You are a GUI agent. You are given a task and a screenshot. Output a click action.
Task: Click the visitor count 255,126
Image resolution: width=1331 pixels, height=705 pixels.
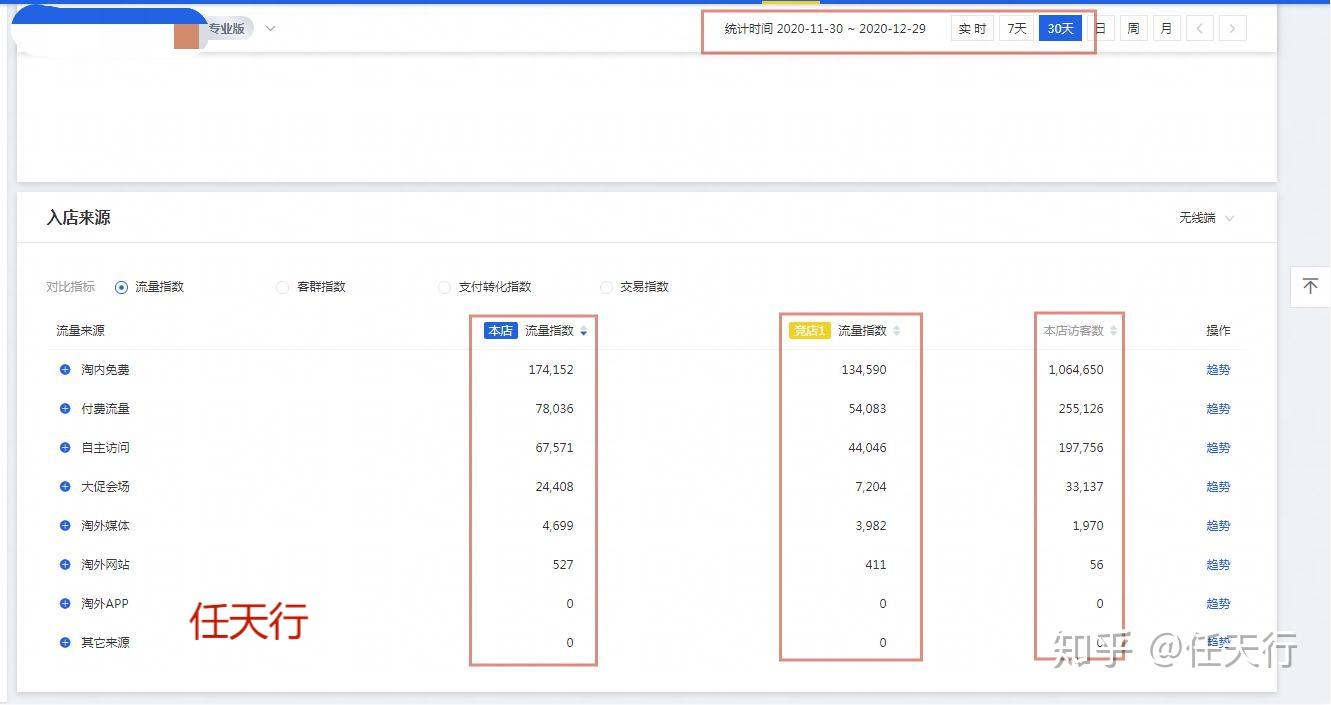(x=1081, y=409)
